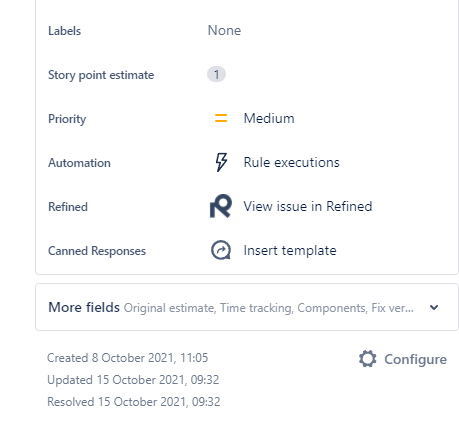Viewport: 459px width, 439px height.
Task: Click the Canned Responses arrow icon
Action: tap(221, 250)
